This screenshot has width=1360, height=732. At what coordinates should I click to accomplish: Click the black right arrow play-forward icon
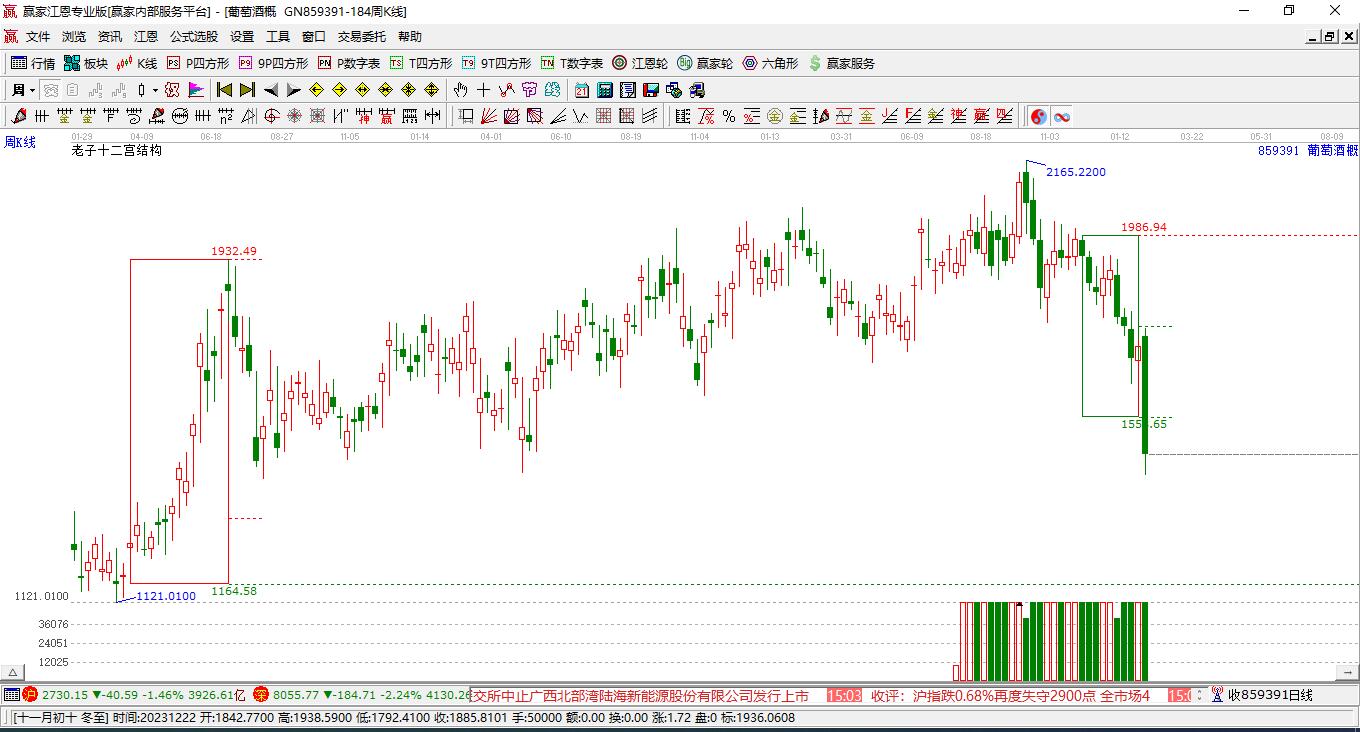294,90
